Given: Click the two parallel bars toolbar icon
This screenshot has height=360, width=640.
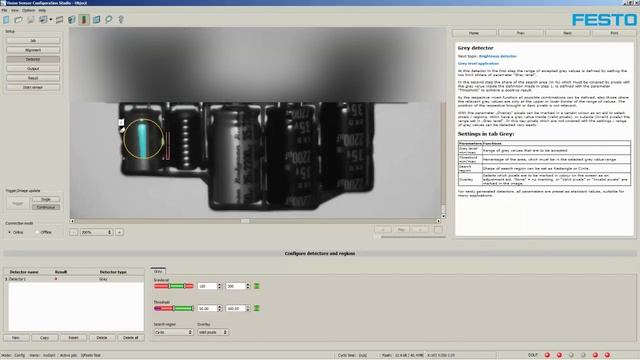Looking at the screenshot, I should click(x=60, y=20).
